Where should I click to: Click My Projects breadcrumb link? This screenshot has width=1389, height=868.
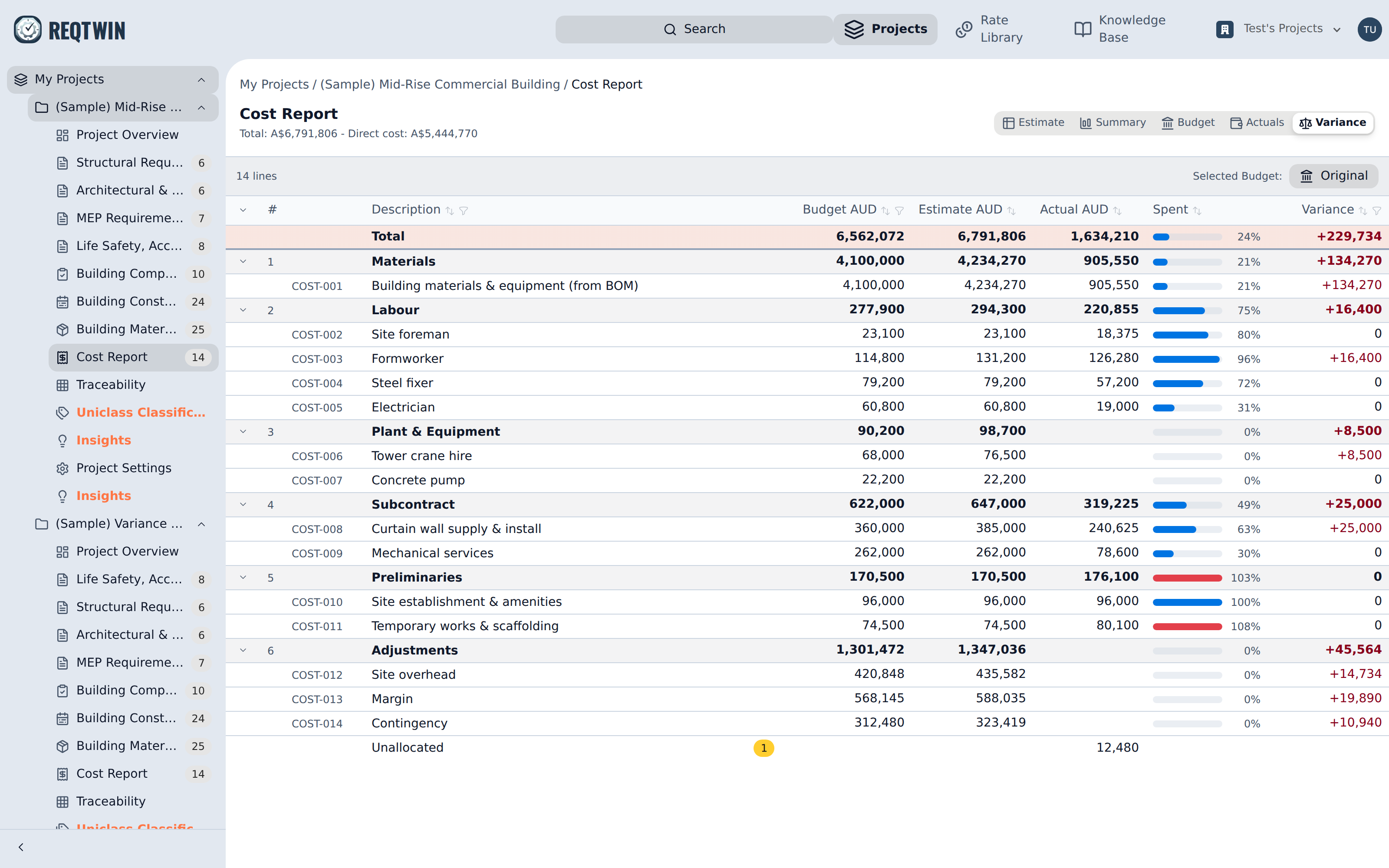[274, 84]
